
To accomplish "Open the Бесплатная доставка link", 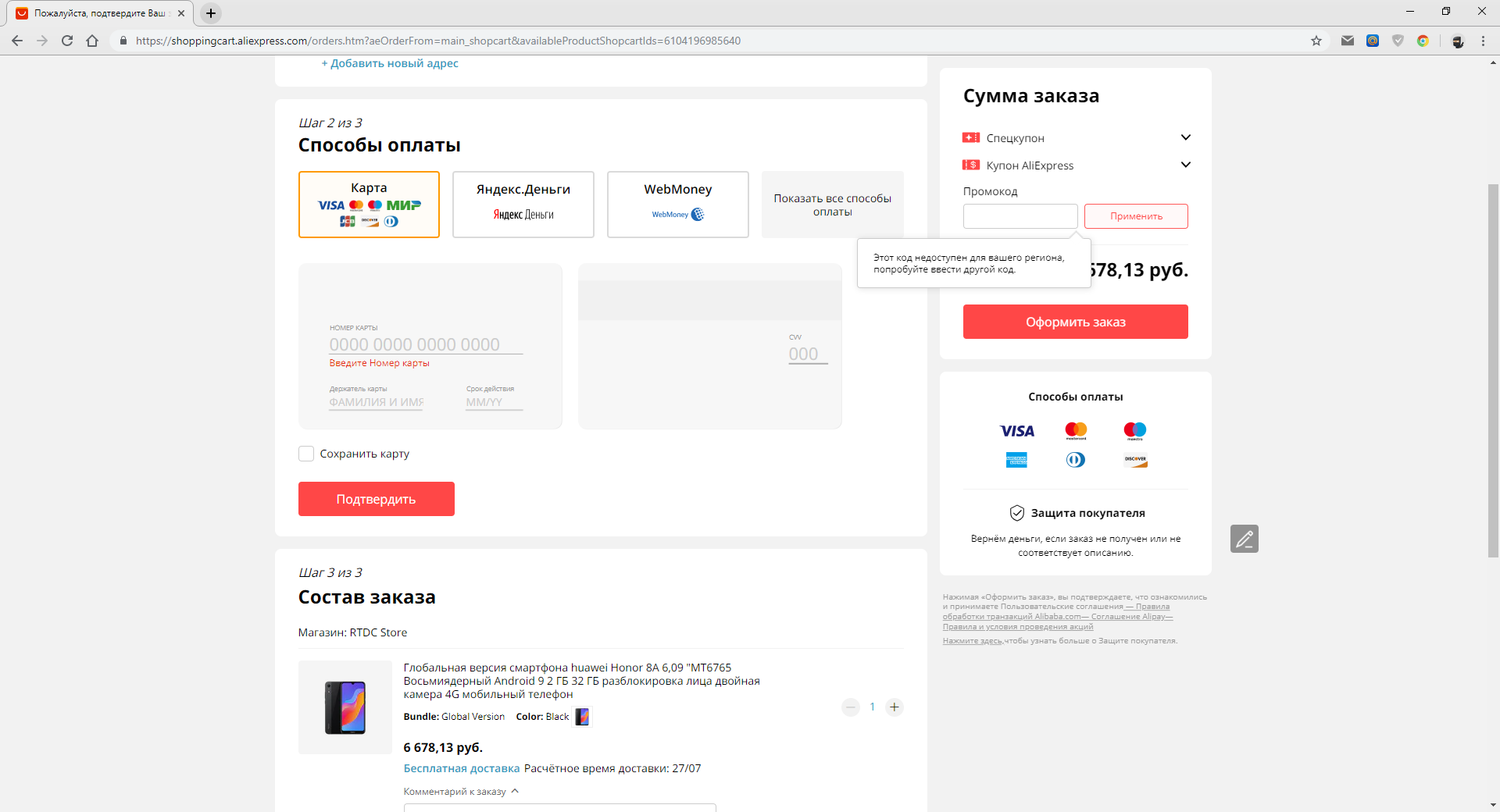I will click(x=462, y=768).
